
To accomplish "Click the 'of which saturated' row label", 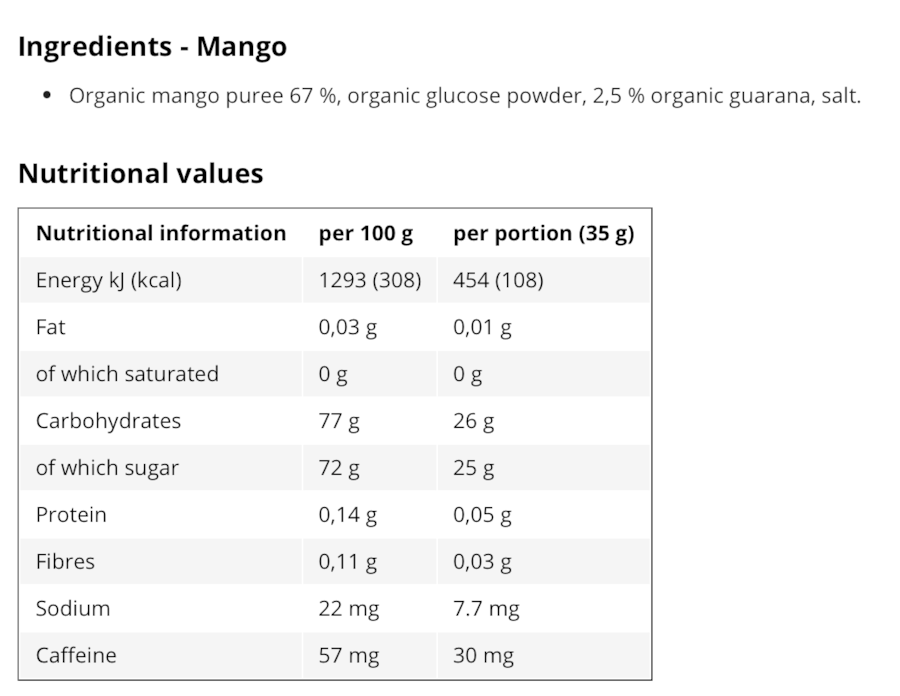I will coord(127,374).
